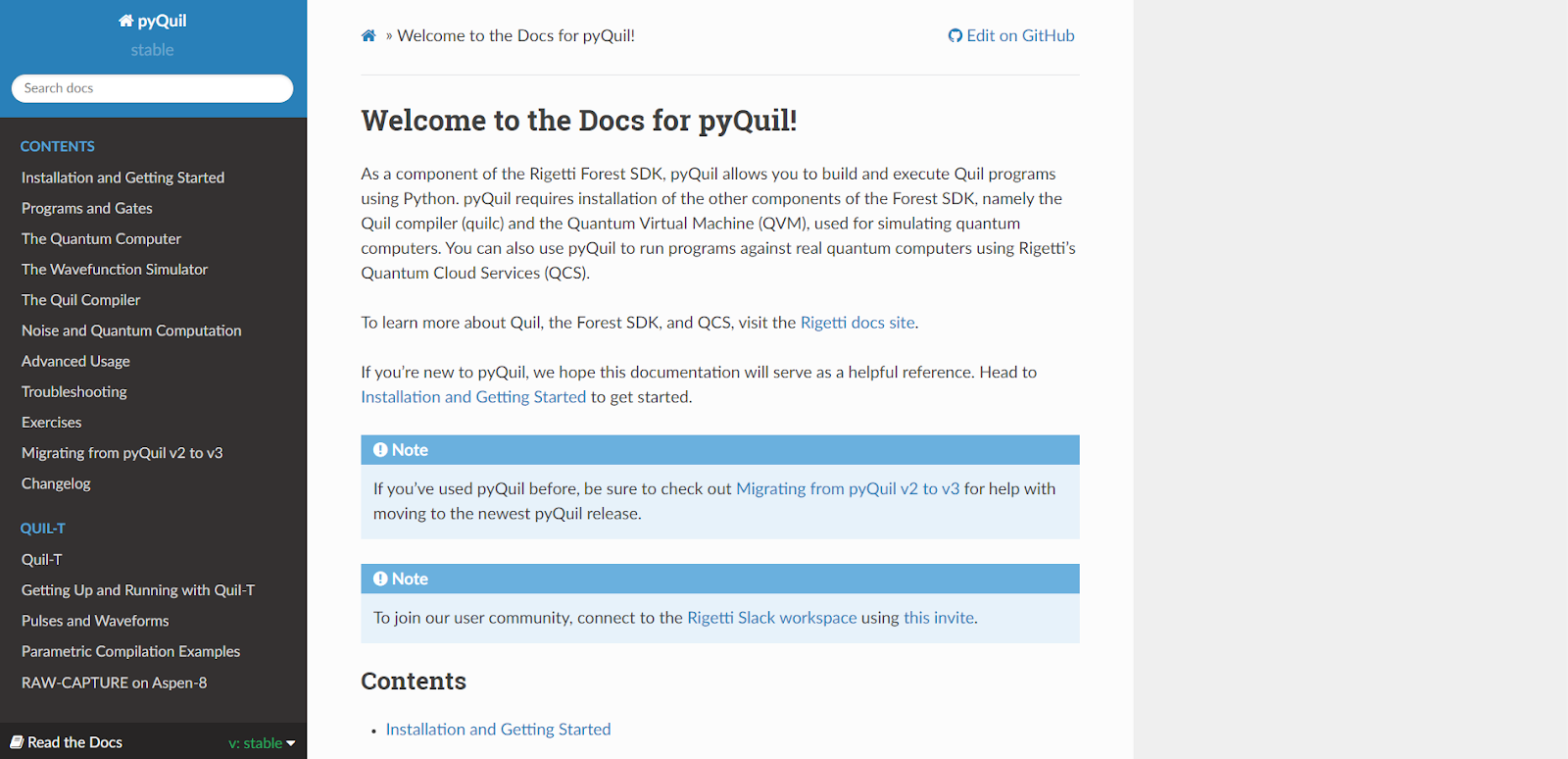Click the Read the Docs book icon
Screen dimensions: 1568x759
[x=19, y=742]
